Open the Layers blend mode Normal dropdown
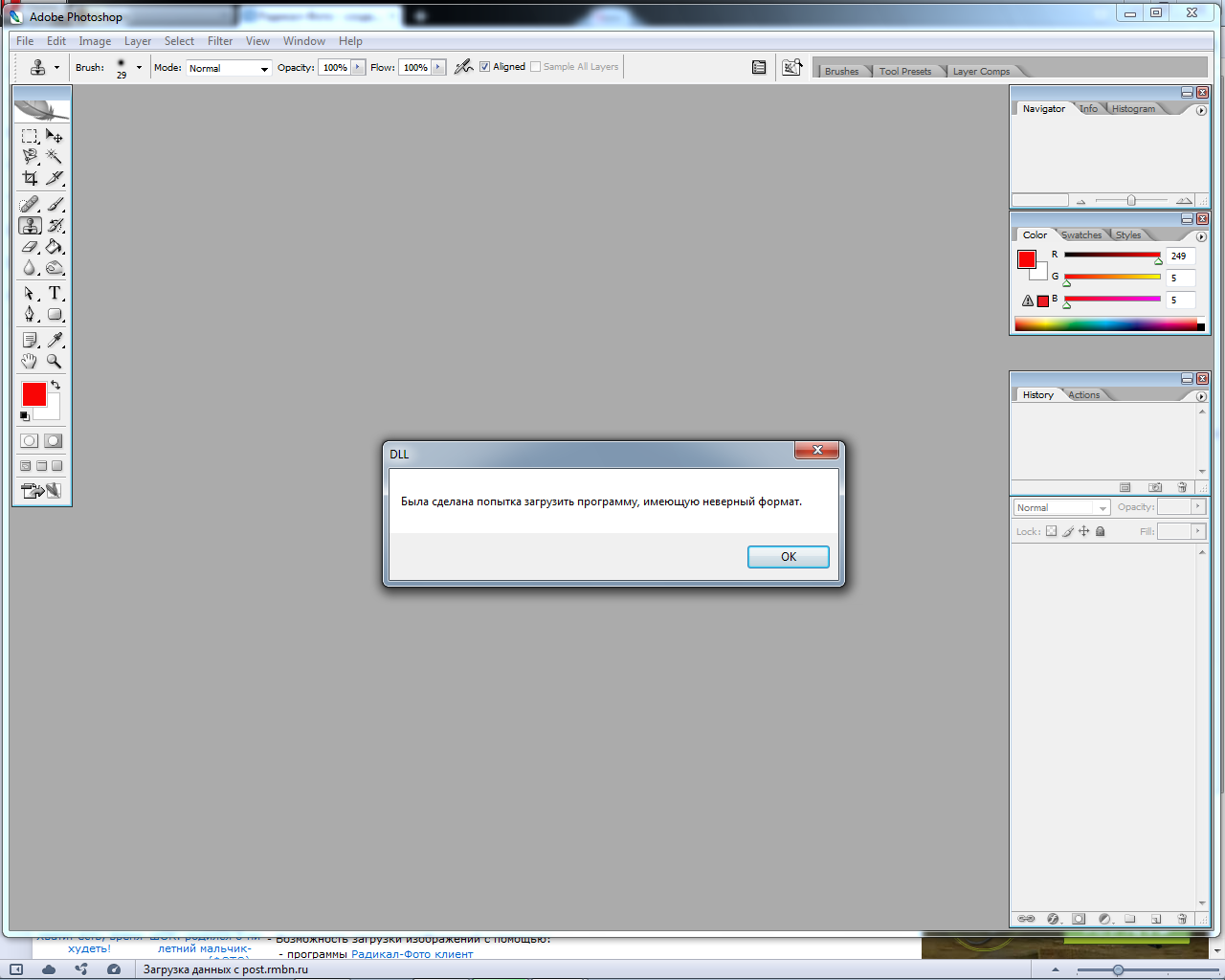The width and height of the screenshot is (1225, 980). [x=1061, y=507]
